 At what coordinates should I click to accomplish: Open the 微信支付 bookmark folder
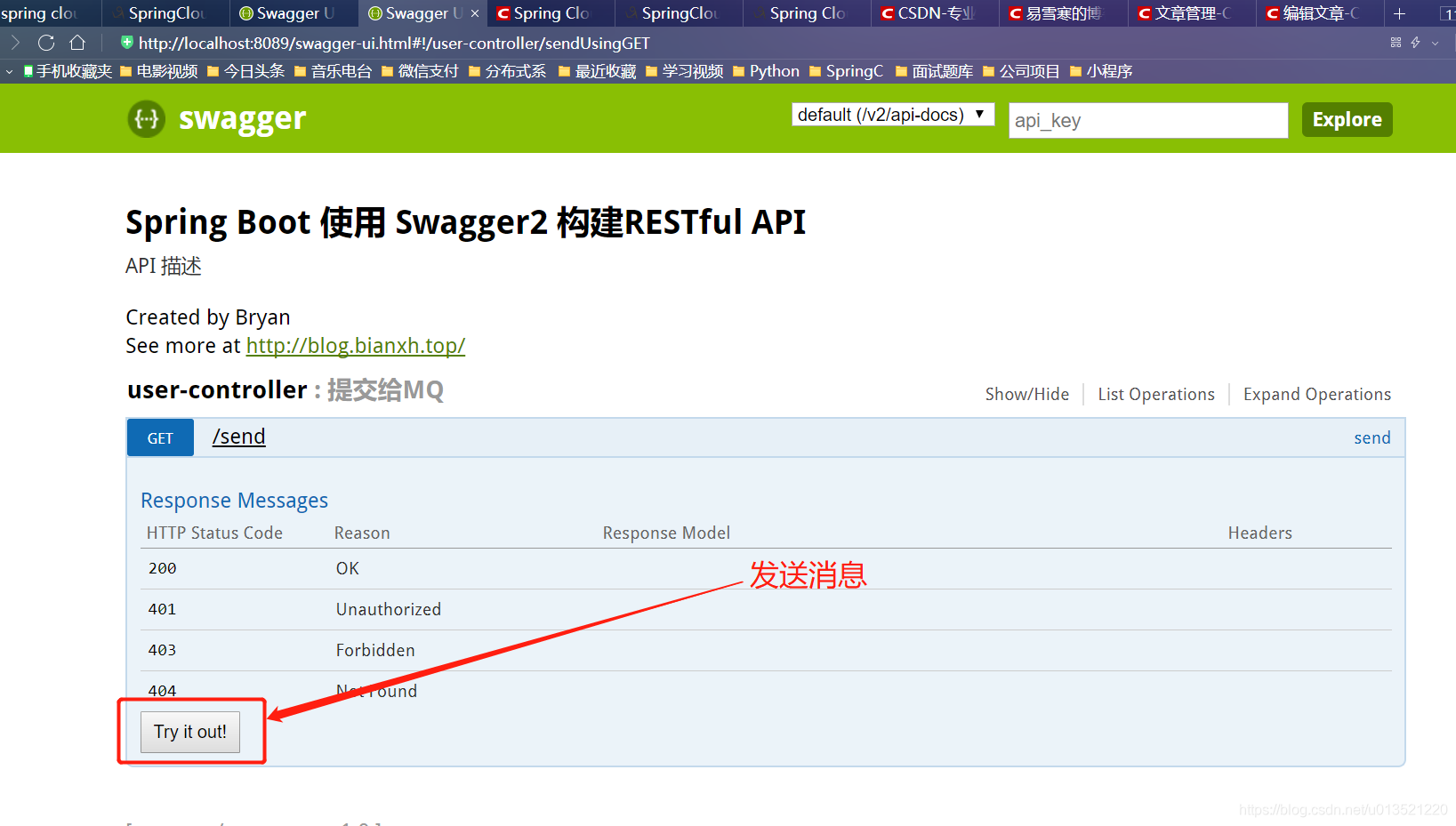(420, 71)
